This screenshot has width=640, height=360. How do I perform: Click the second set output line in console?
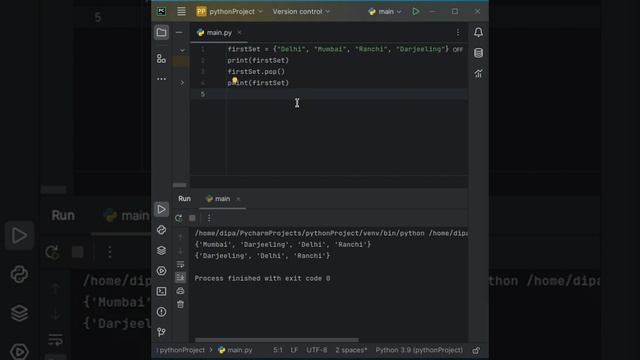[262, 256]
